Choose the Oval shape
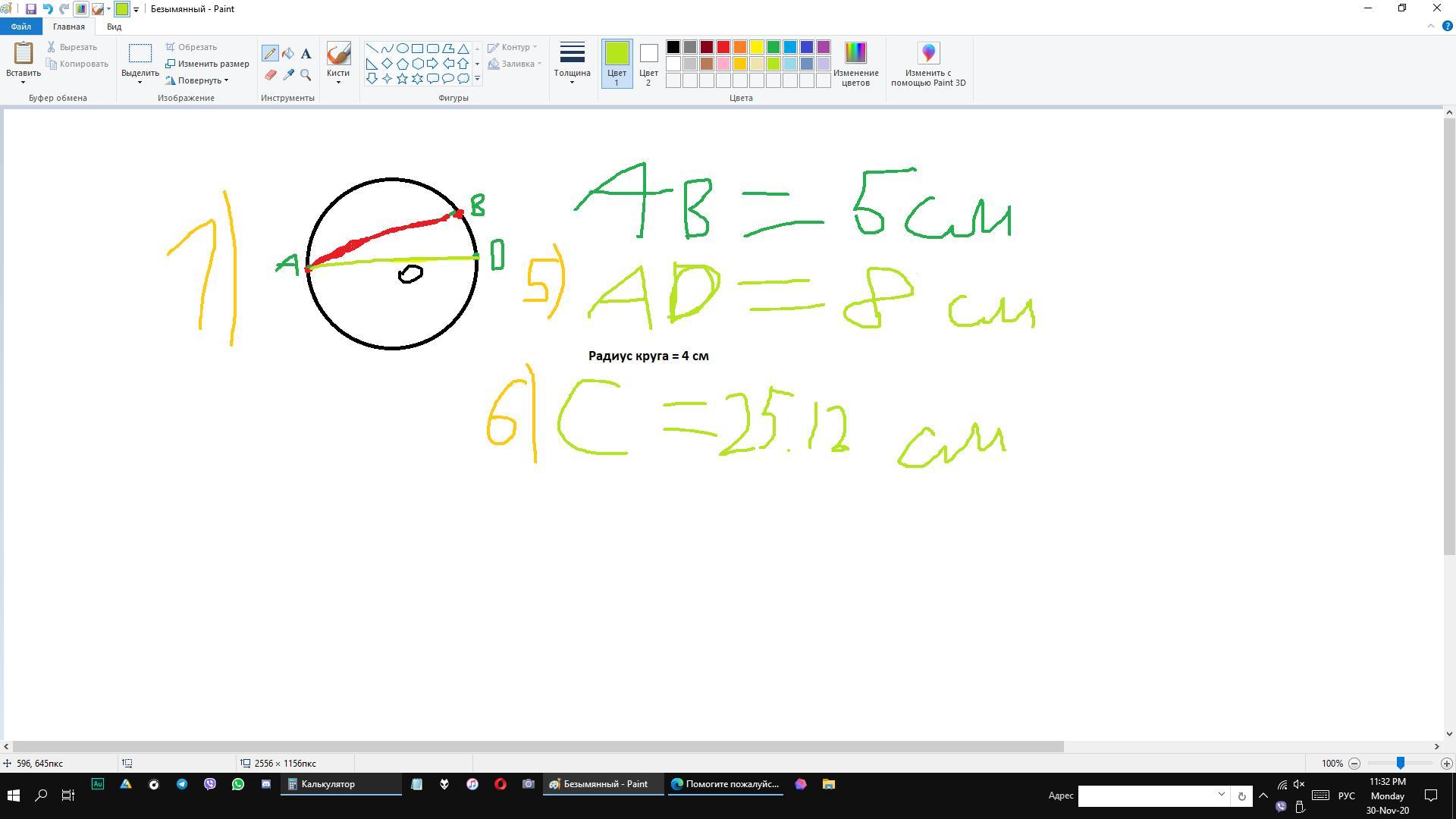 pyautogui.click(x=402, y=49)
